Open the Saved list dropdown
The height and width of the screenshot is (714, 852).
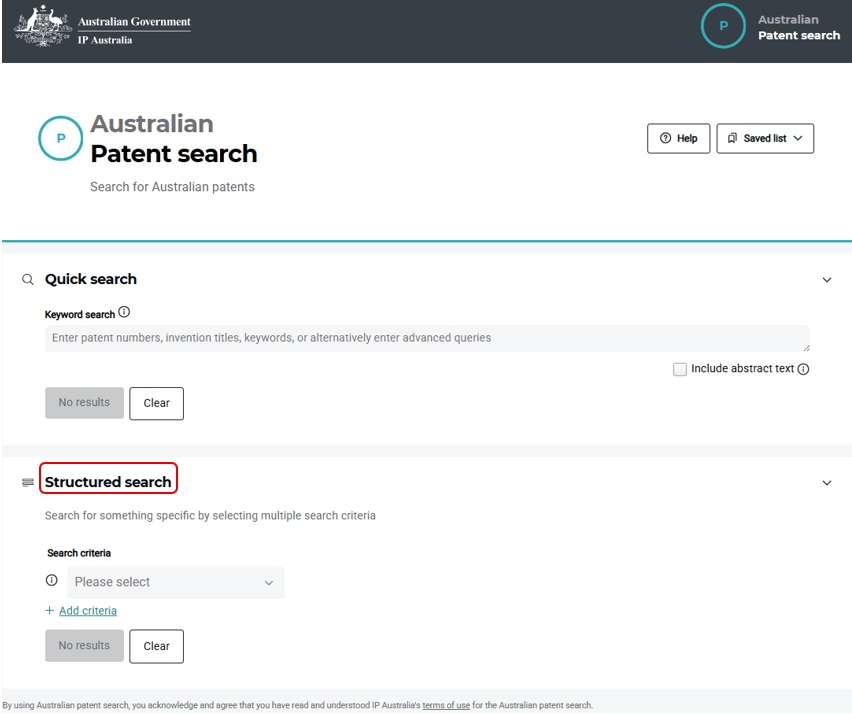[765, 139]
